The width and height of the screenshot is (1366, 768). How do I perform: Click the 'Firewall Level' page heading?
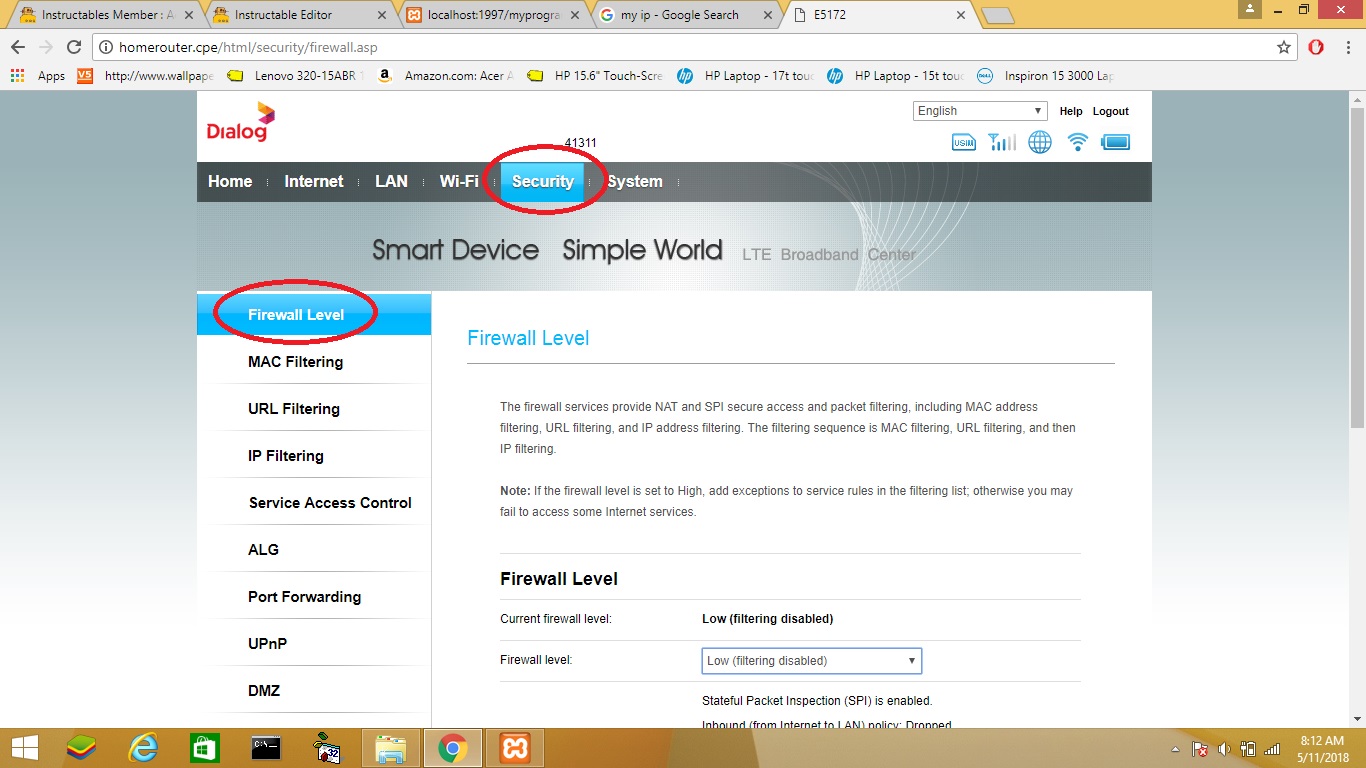[x=528, y=338]
